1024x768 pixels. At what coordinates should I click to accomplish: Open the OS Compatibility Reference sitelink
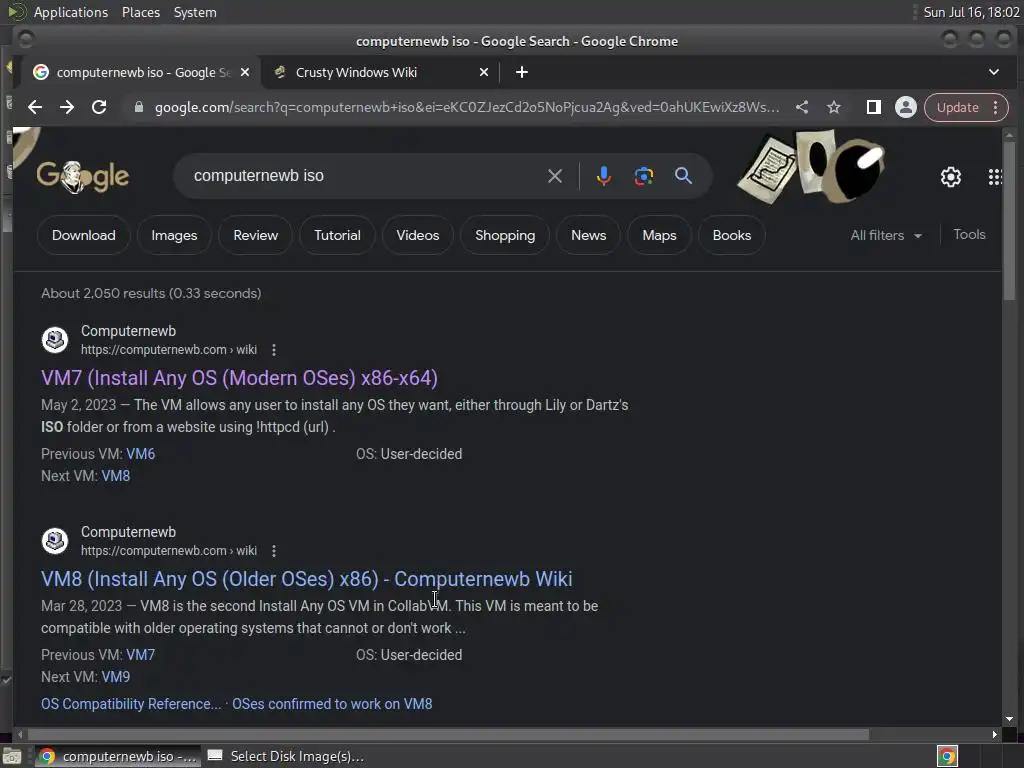click(131, 704)
